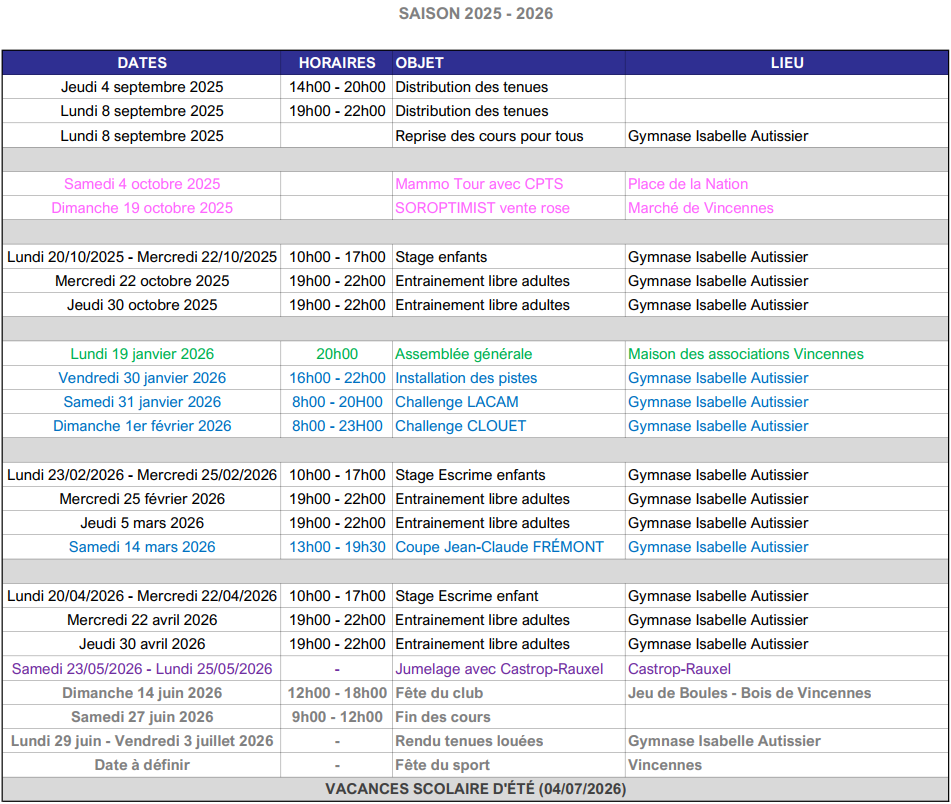951x804 pixels.
Task: Click the Mammo Tour avec CPTS entry
Action: [x=479, y=184]
